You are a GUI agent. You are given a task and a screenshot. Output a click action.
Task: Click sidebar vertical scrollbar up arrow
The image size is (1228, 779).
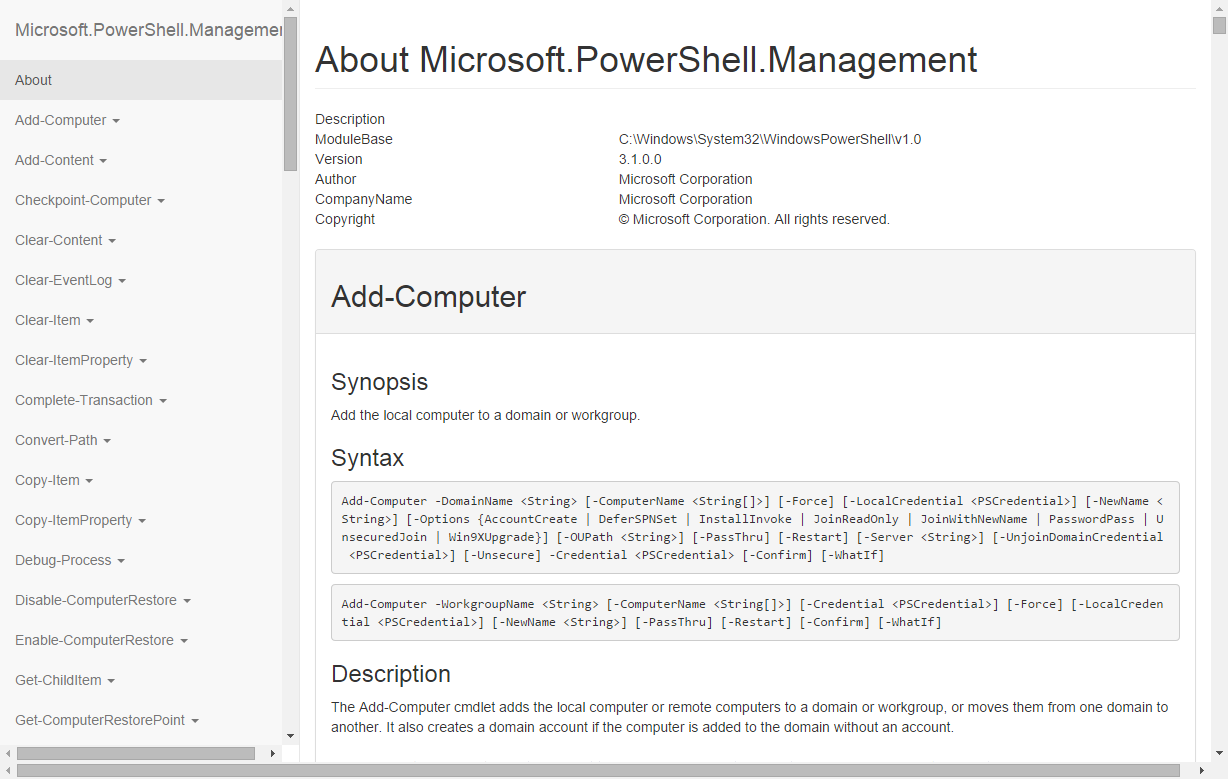290,8
